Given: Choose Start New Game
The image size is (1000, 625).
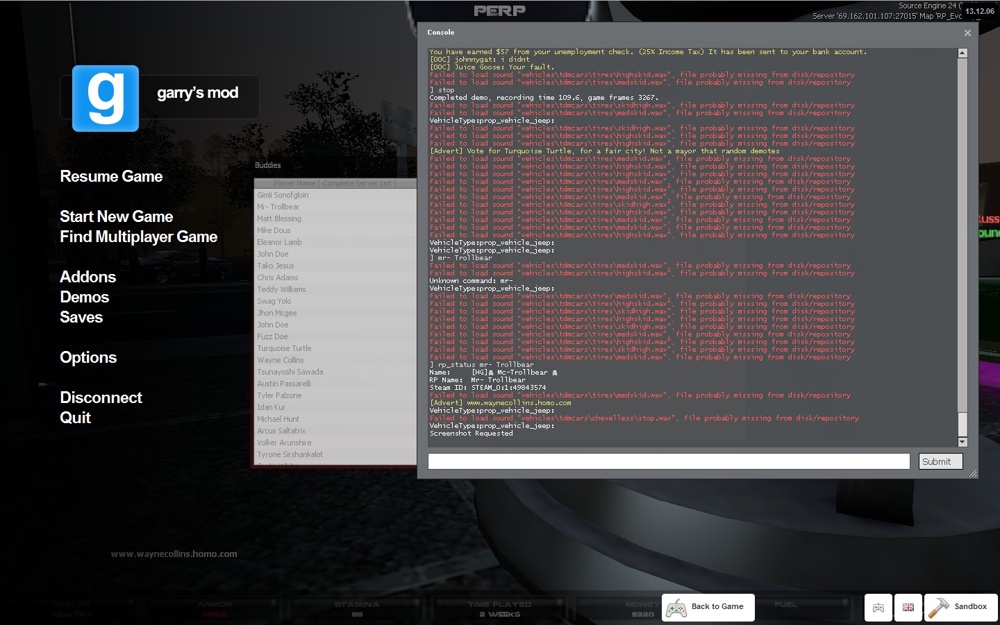Looking at the screenshot, I should pyautogui.click(x=116, y=217).
